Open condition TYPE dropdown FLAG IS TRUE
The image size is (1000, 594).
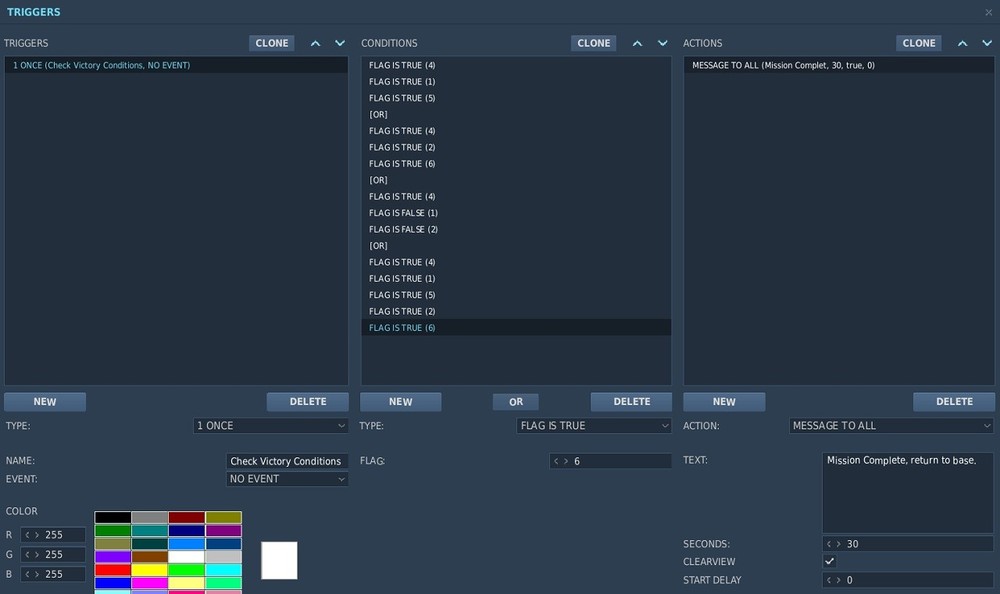[594, 426]
